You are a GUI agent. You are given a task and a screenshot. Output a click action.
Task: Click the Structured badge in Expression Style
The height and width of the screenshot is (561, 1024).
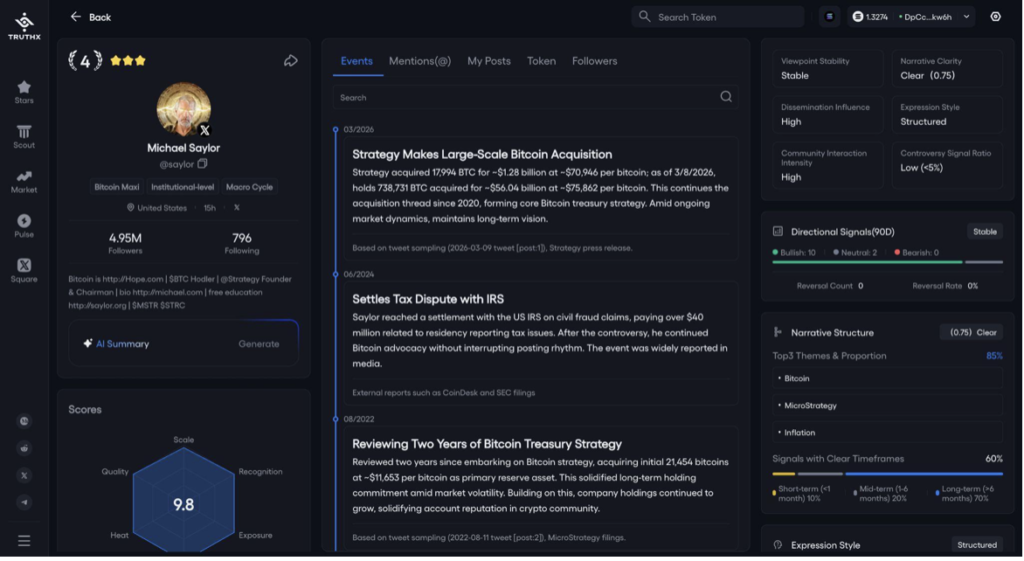pos(977,545)
